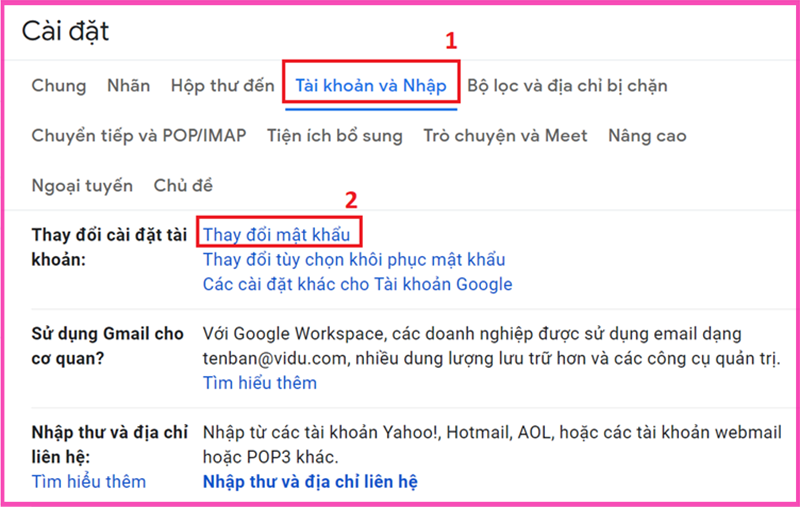Click the Thay đổi mật khẩu link
This screenshot has width=800, height=507.
[277, 235]
